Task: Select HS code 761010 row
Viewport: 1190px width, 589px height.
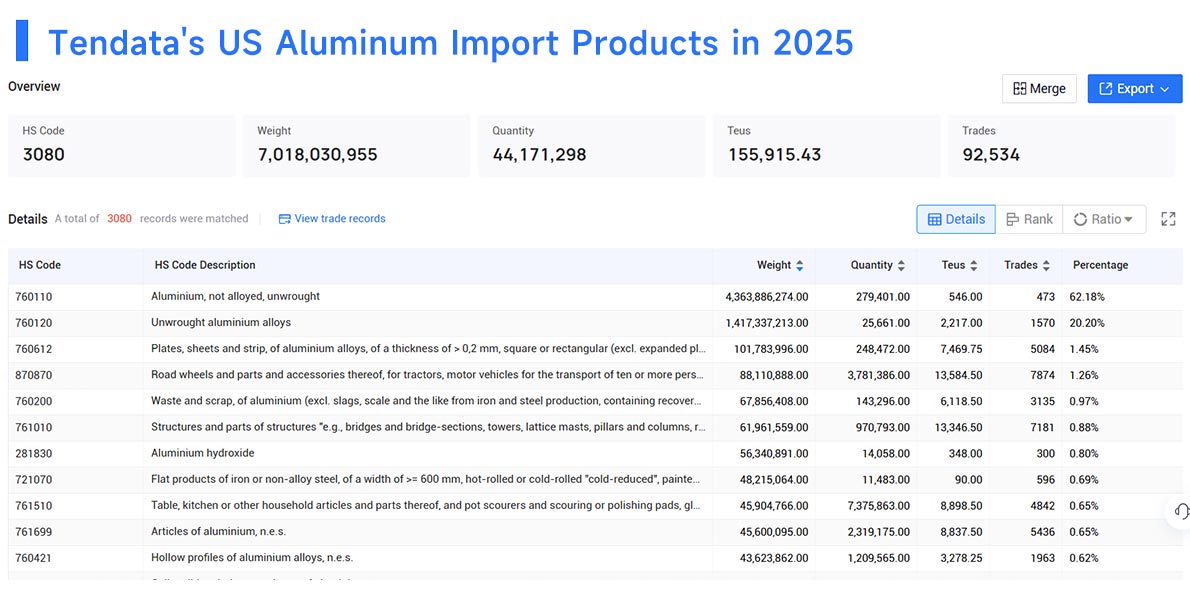Action: pos(595,427)
